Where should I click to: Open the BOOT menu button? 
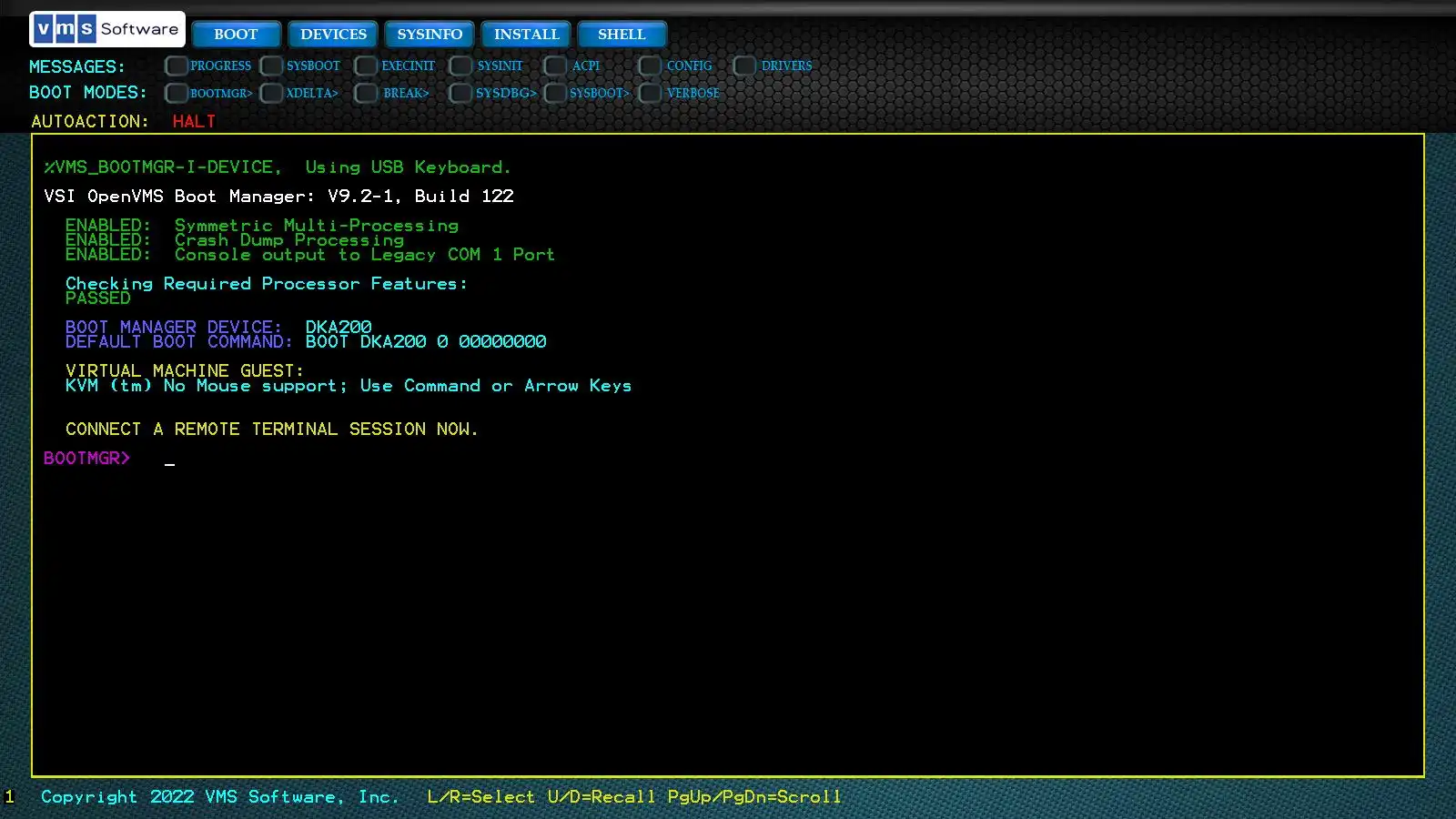coord(236,35)
